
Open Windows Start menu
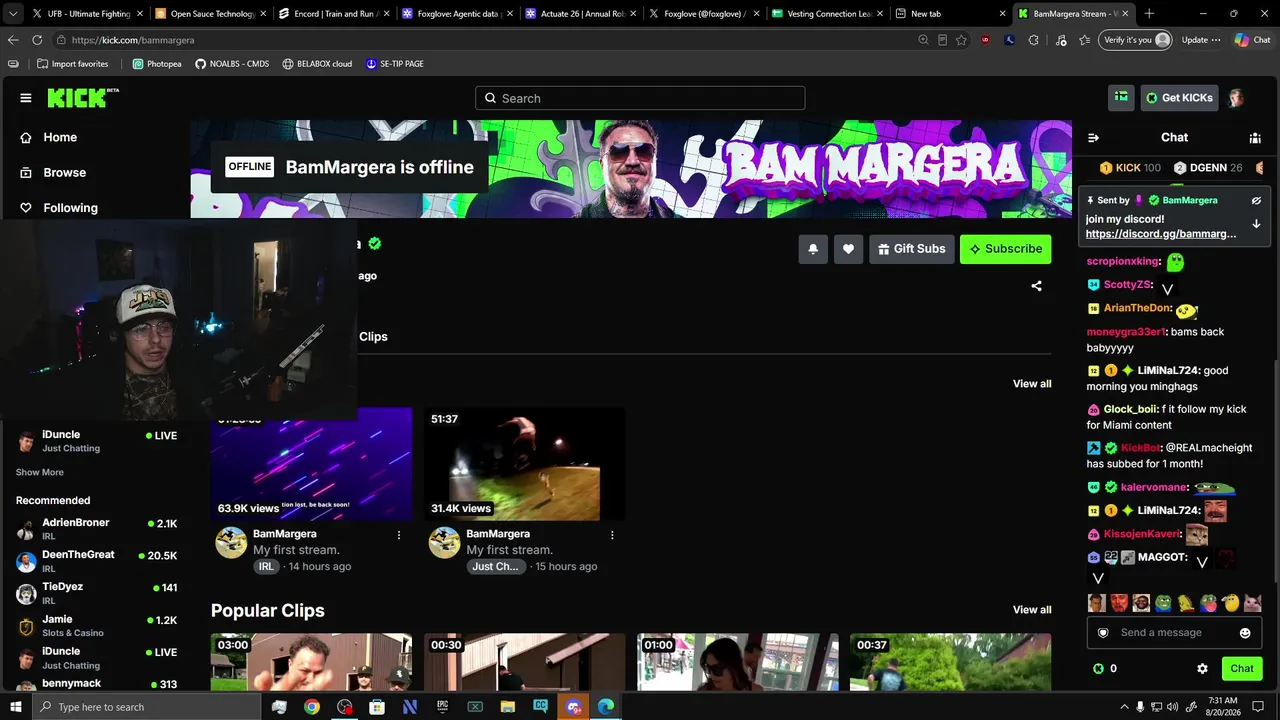point(16,707)
